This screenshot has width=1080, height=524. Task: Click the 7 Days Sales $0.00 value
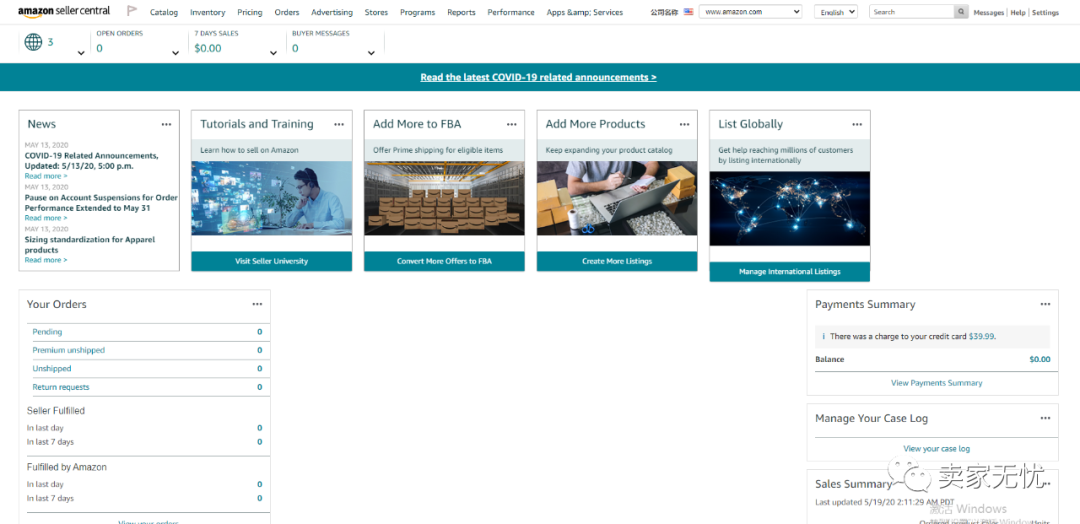coord(208,48)
